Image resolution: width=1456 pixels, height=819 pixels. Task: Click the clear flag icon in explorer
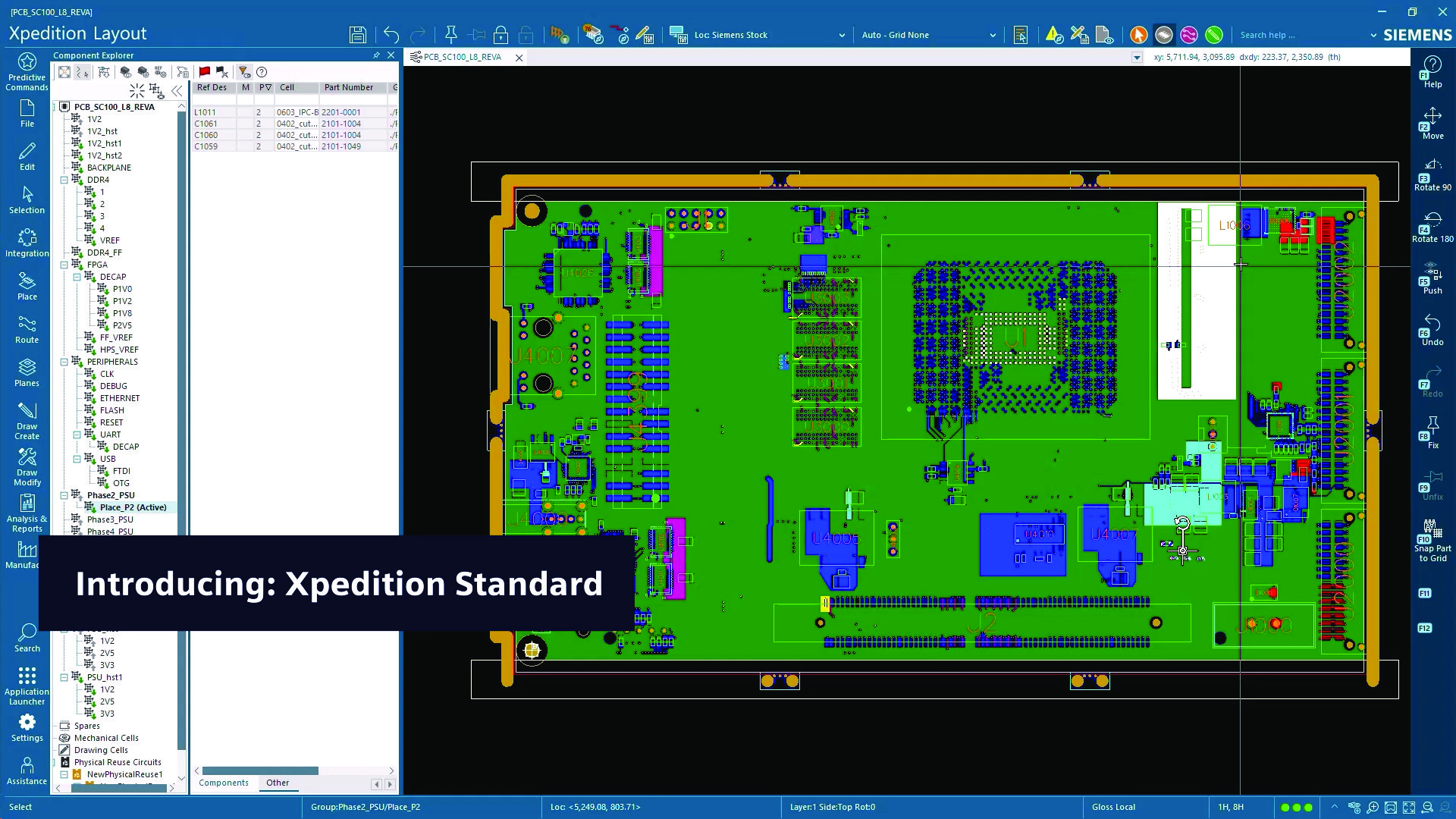coord(221,72)
